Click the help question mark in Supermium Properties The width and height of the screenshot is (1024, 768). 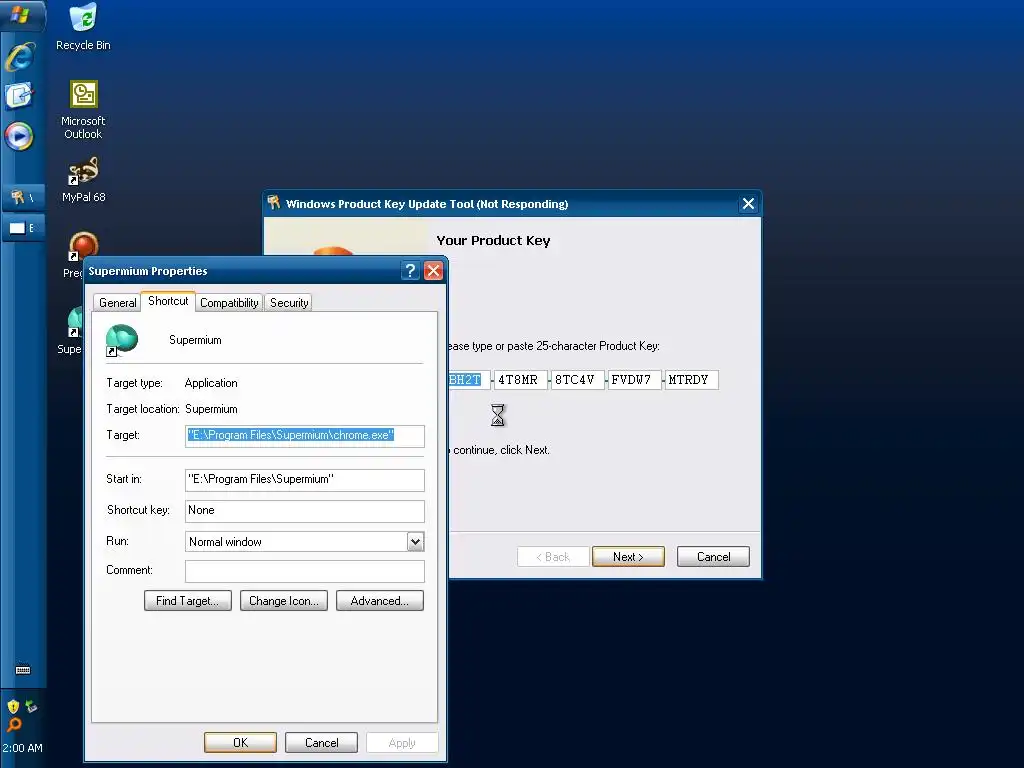tap(410, 270)
